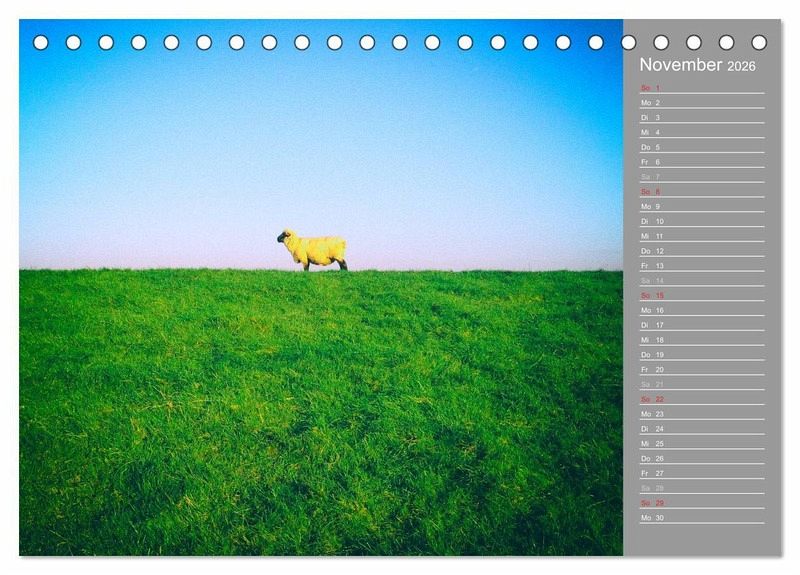Select the Di 24 calendar line
The height and width of the screenshot is (575, 800).
[x=701, y=429]
